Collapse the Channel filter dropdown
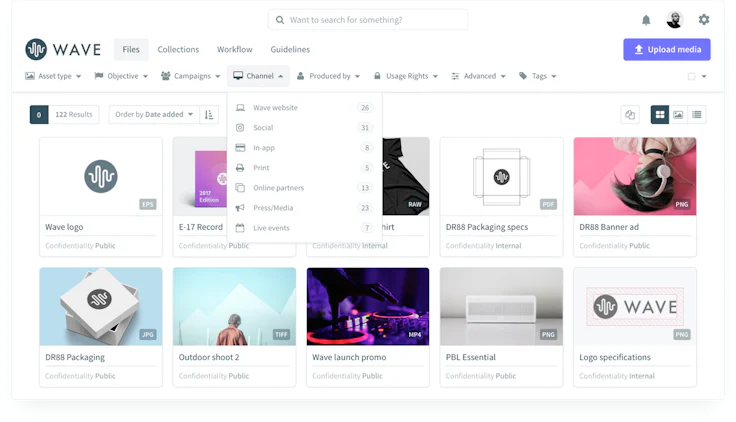The image size is (736, 422). click(258, 76)
